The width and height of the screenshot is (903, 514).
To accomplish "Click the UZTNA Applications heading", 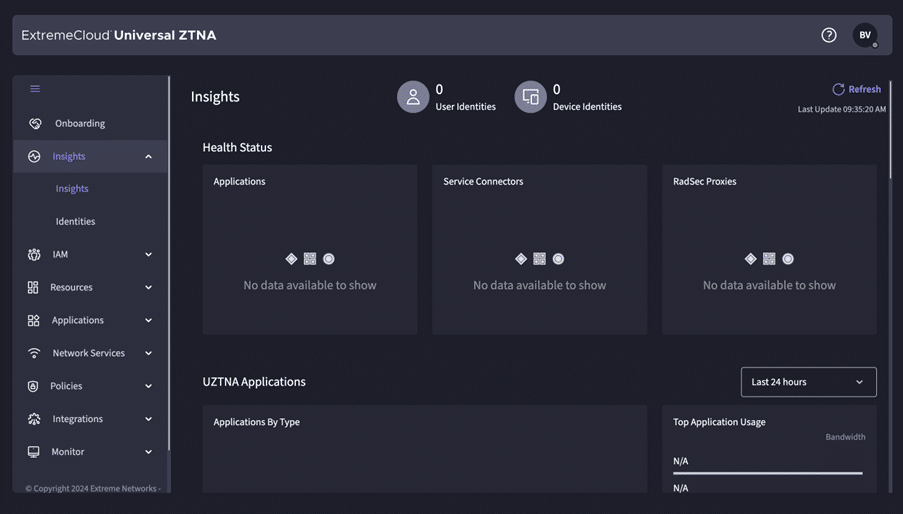I will coord(254,382).
